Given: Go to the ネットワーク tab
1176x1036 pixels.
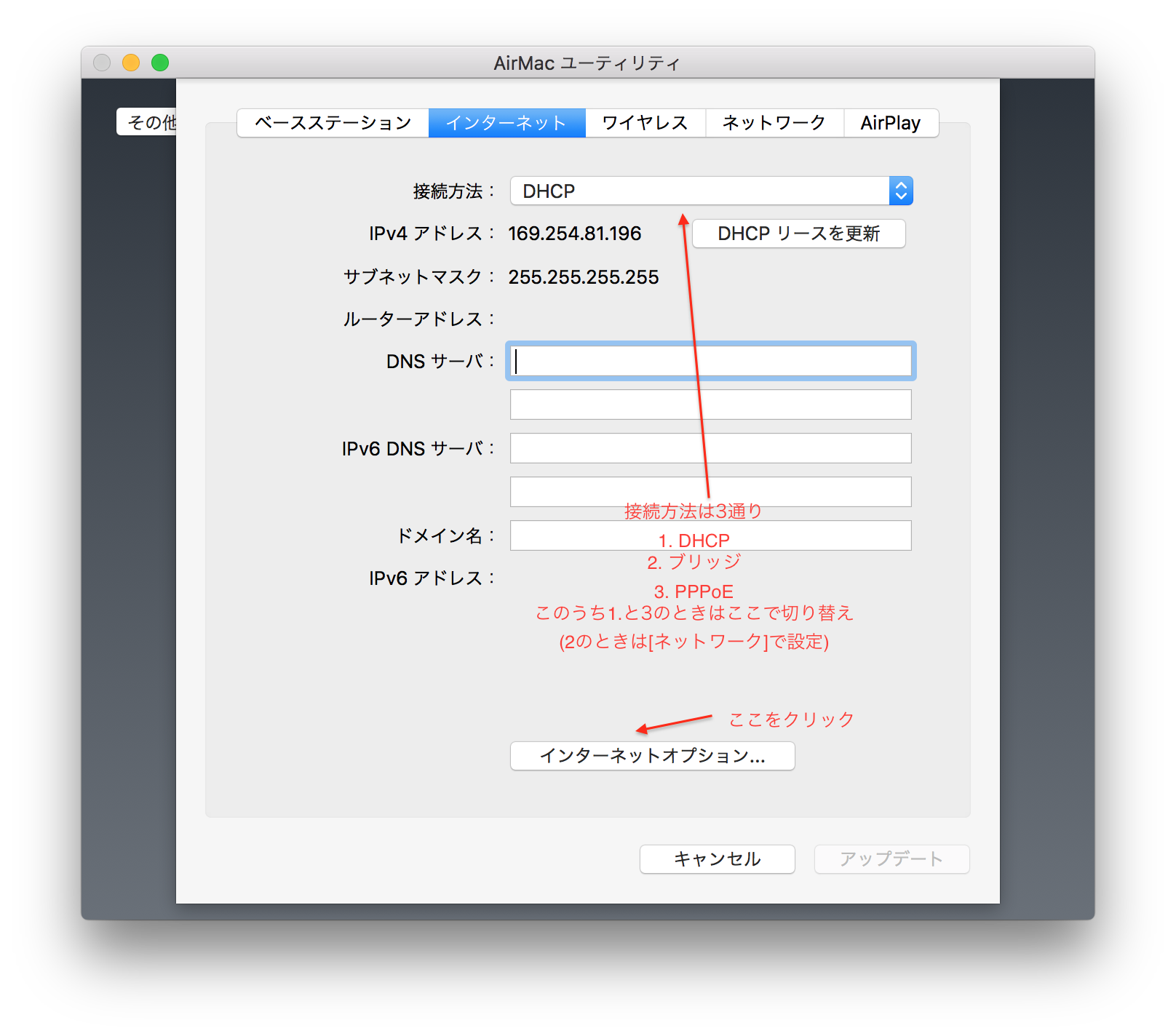Looking at the screenshot, I should tap(774, 123).
